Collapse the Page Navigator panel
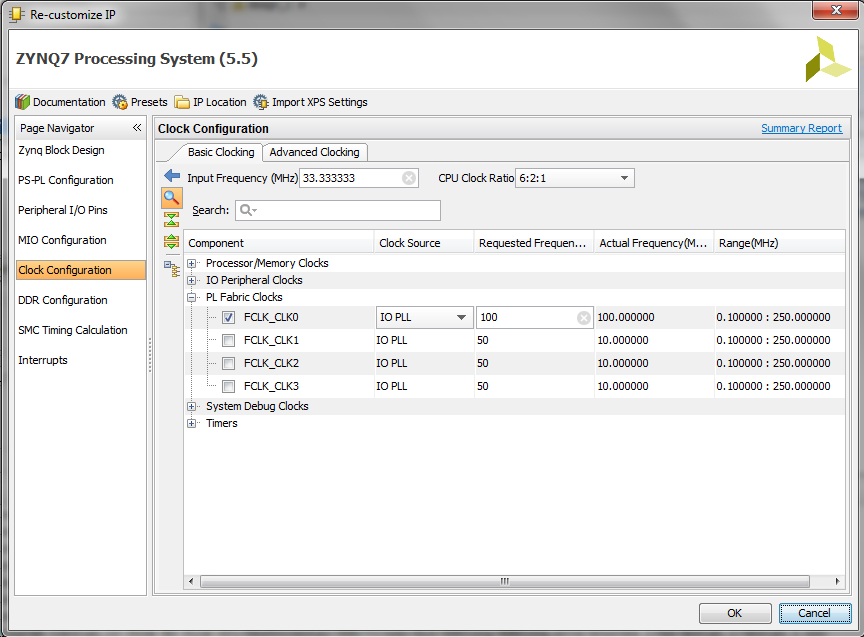The image size is (864, 637). [x=137, y=128]
